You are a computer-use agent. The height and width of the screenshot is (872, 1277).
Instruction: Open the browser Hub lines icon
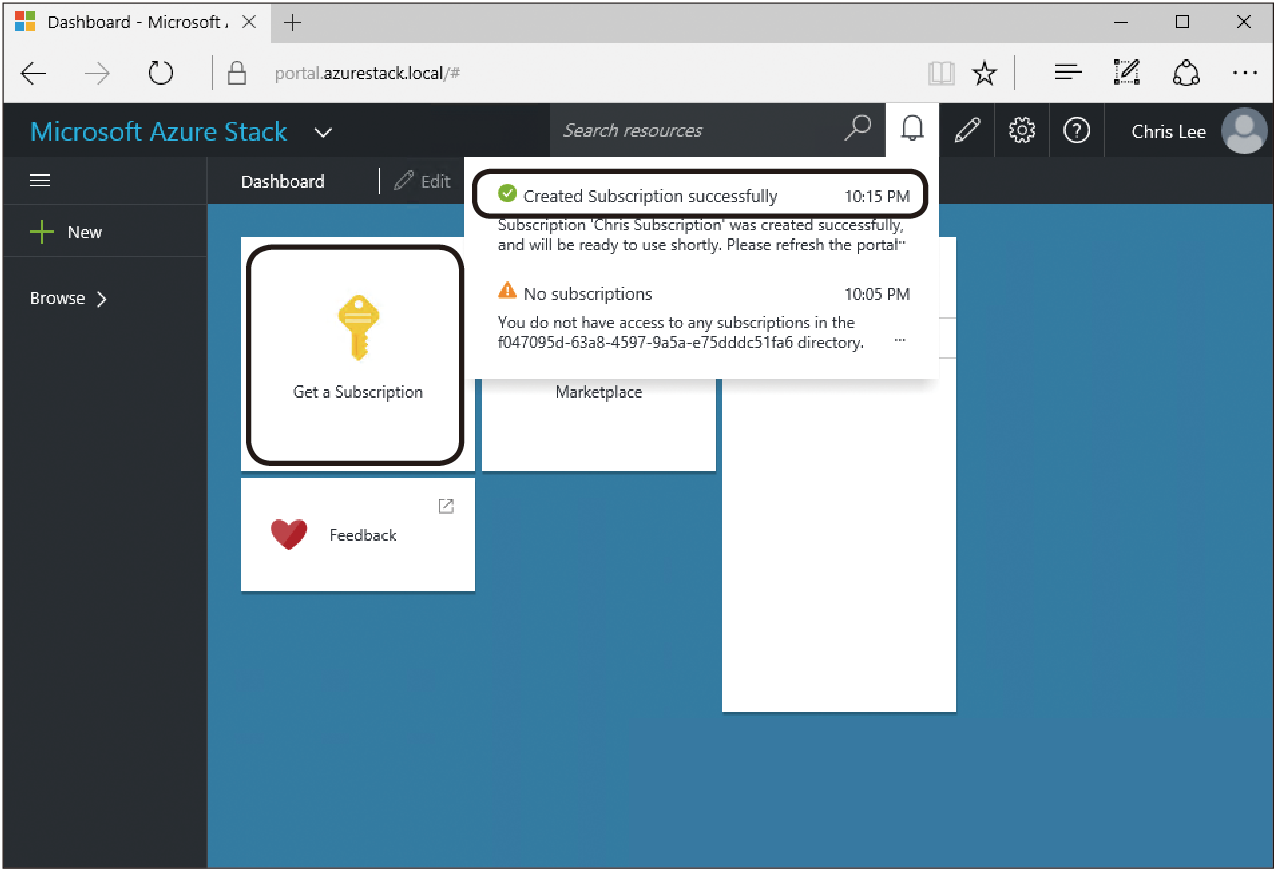point(1069,73)
